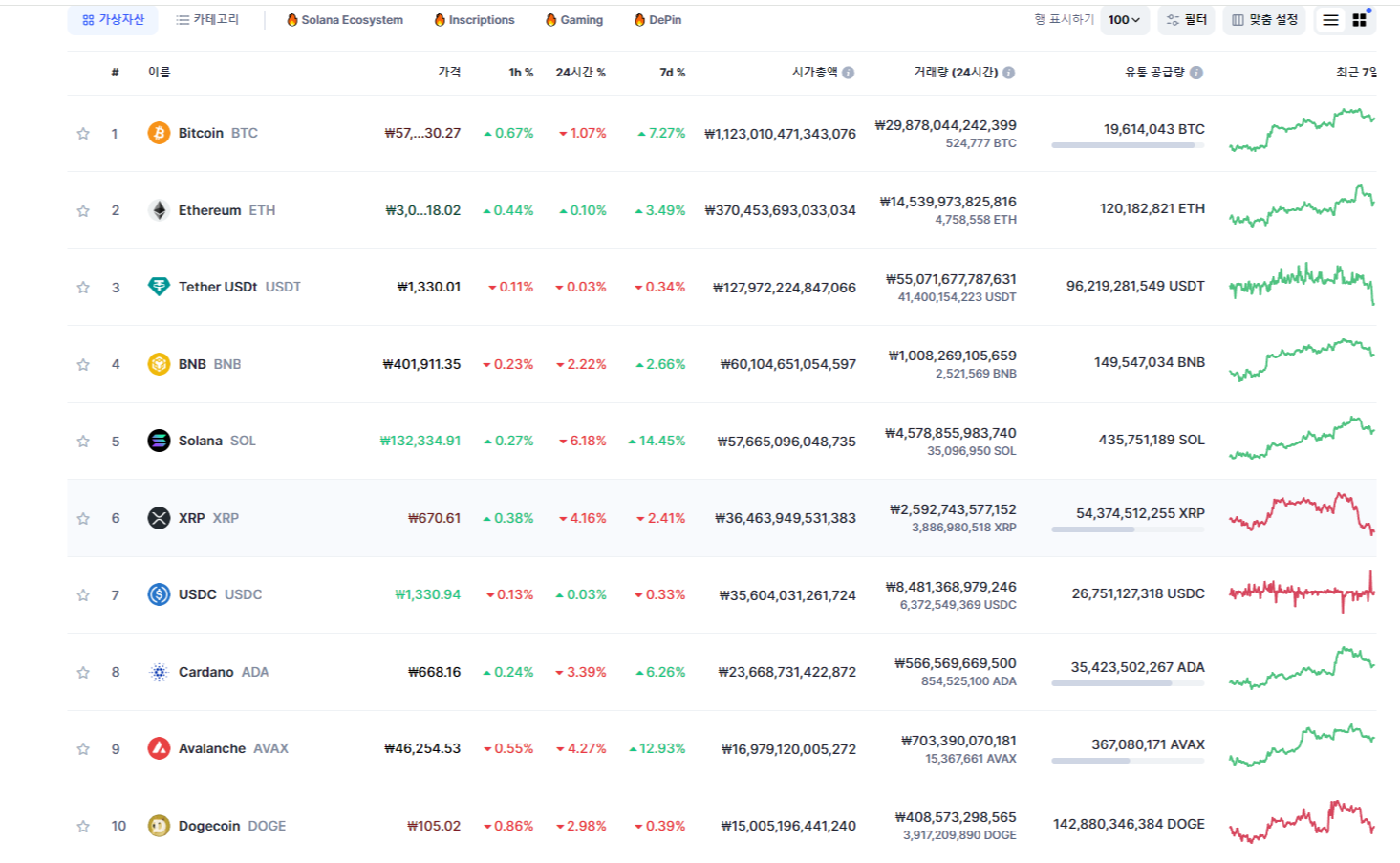Click Solana price ₩132,334.91
1400x863 pixels.
[x=420, y=441]
